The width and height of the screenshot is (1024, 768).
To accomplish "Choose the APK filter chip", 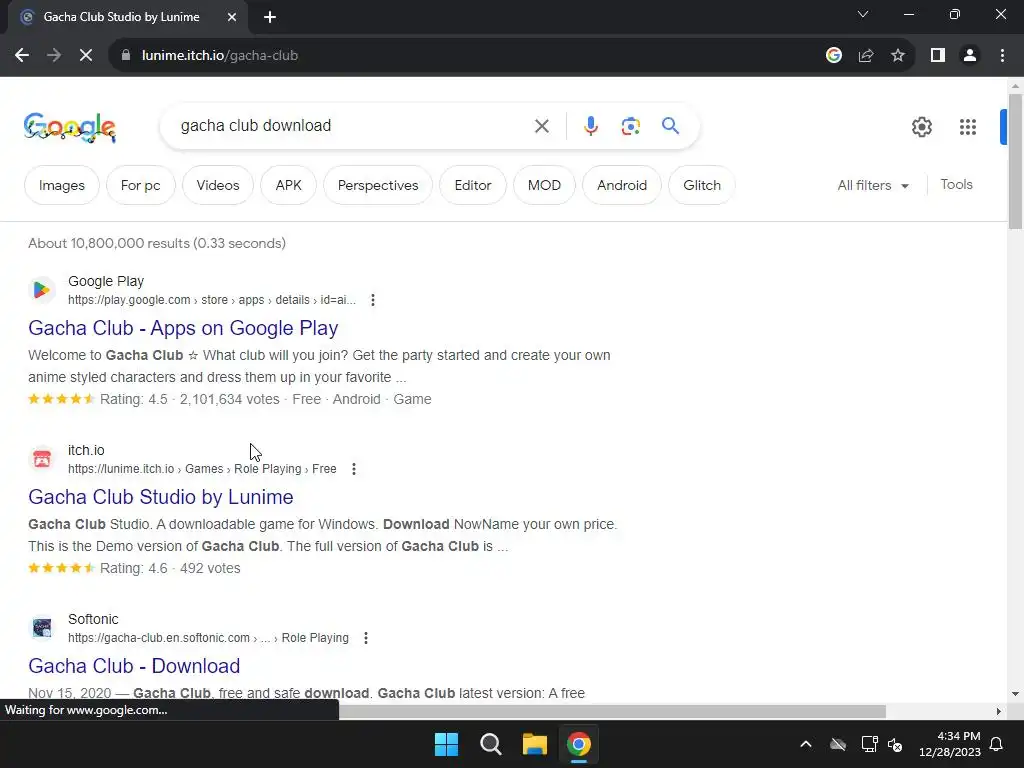I will (288, 185).
